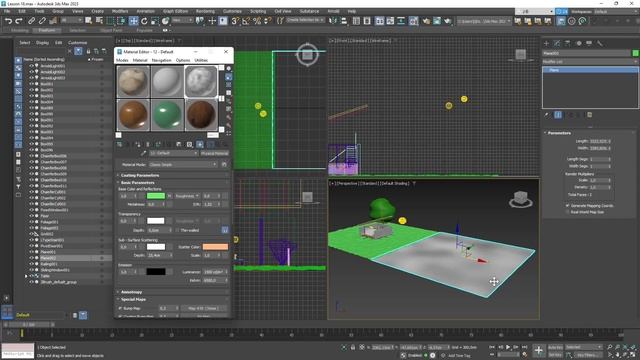Toggle the Percent Snap icon
This screenshot has width=640, height=360.
pos(257,21)
